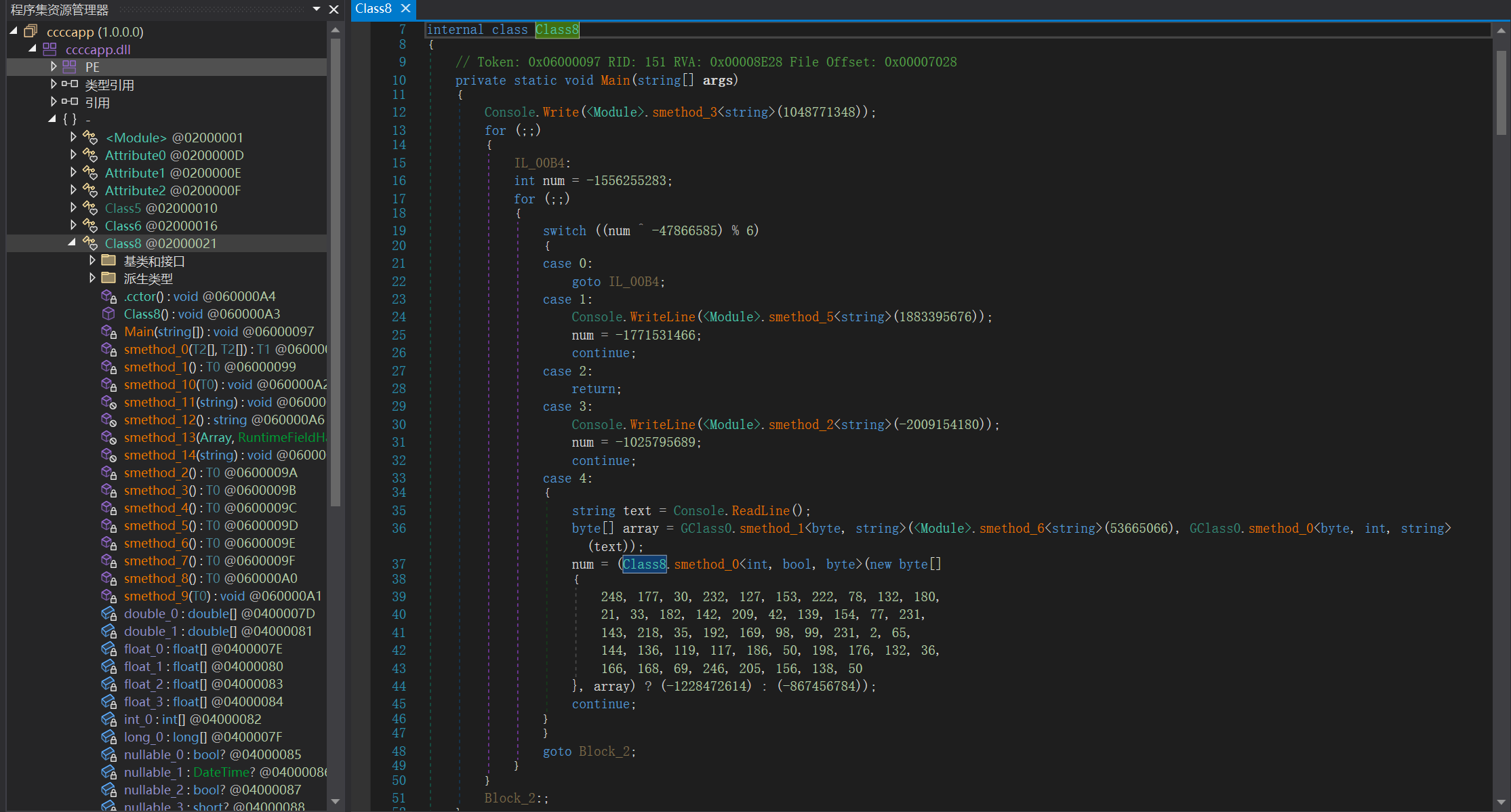
Task: Expand the 基类和接口 folder
Action: tap(92, 260)
